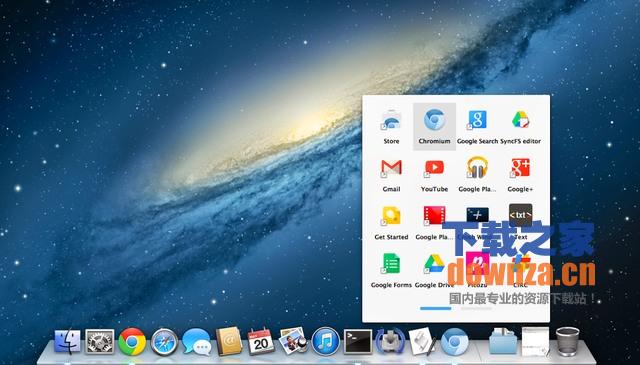Switch to second launcher page indicator
640x365 pixels.
(x=477, y=309)
